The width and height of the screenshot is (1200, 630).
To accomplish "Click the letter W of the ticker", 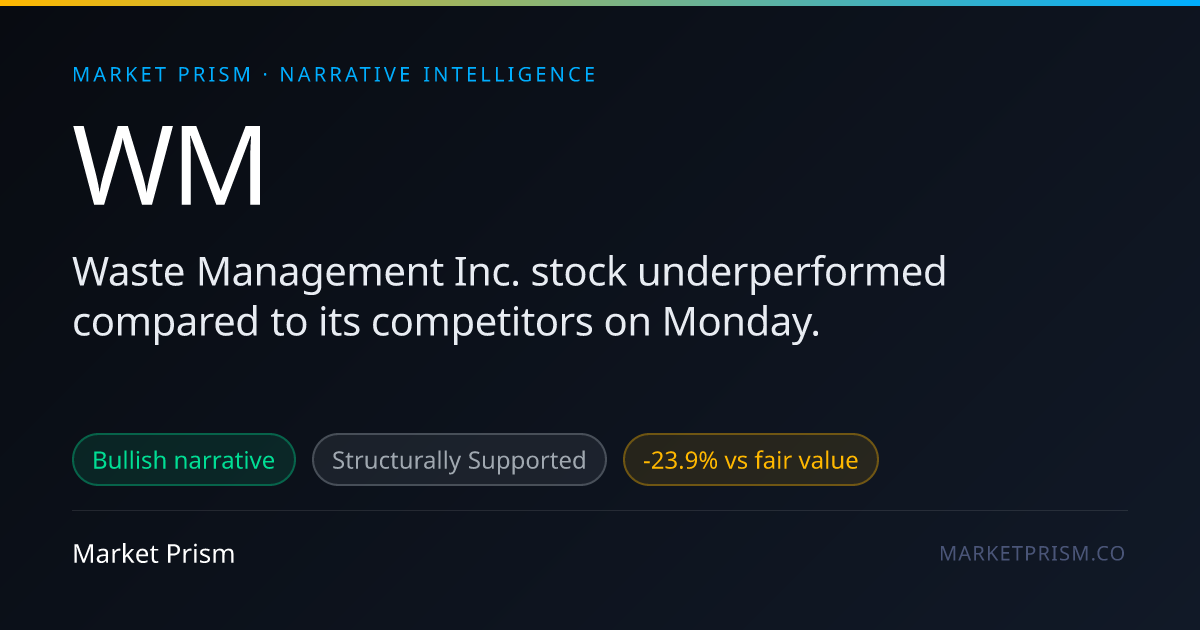I will tap(125, 166).
